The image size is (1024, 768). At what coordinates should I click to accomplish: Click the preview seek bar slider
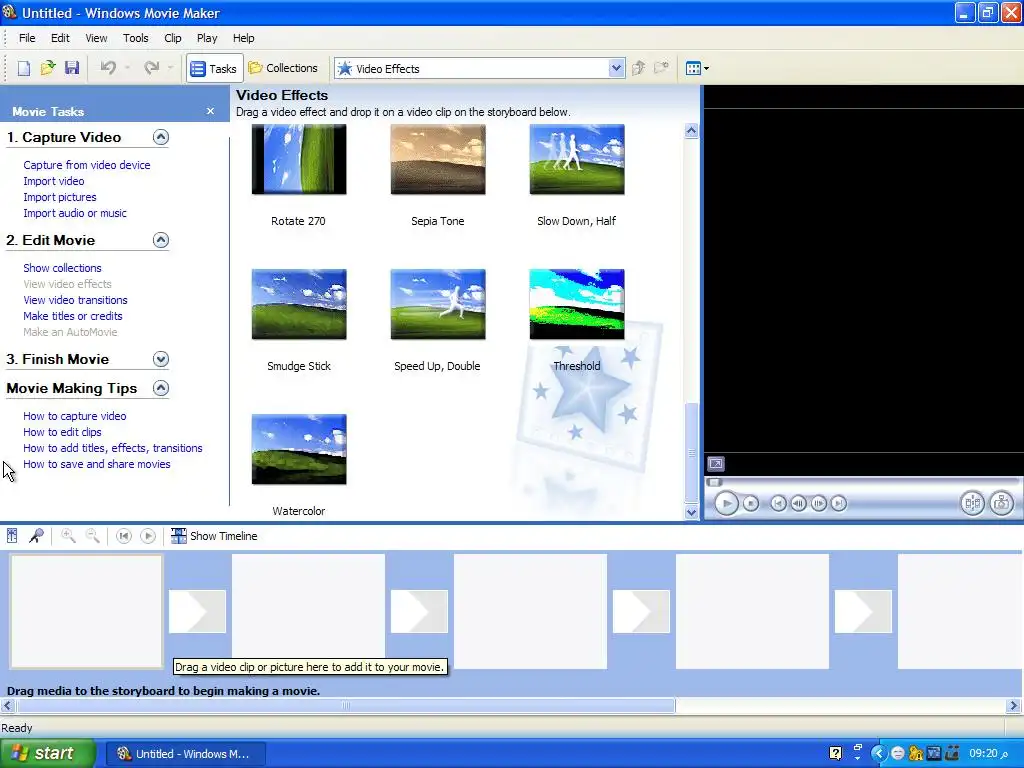tap(714, 483)
